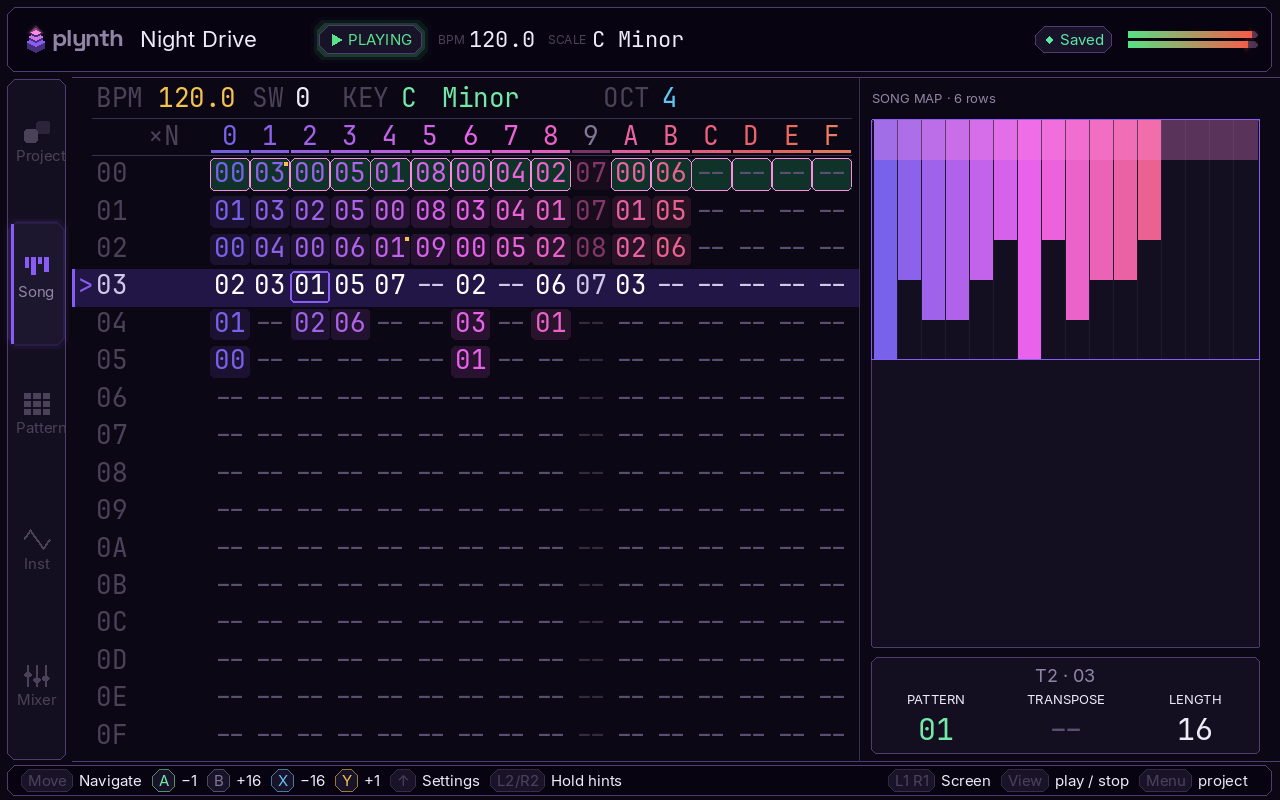
Task: Click row 00 cell 04 in track 7
Action: click(511, 174)
